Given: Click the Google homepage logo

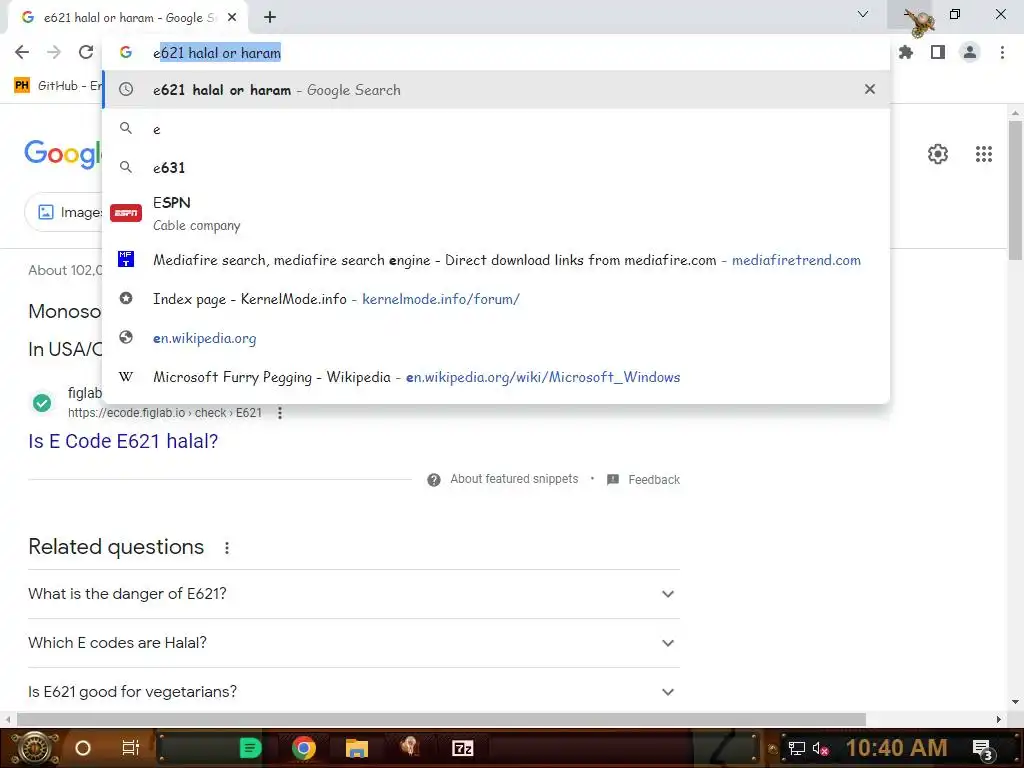Looking at the screenshot, I should point(63,154).
